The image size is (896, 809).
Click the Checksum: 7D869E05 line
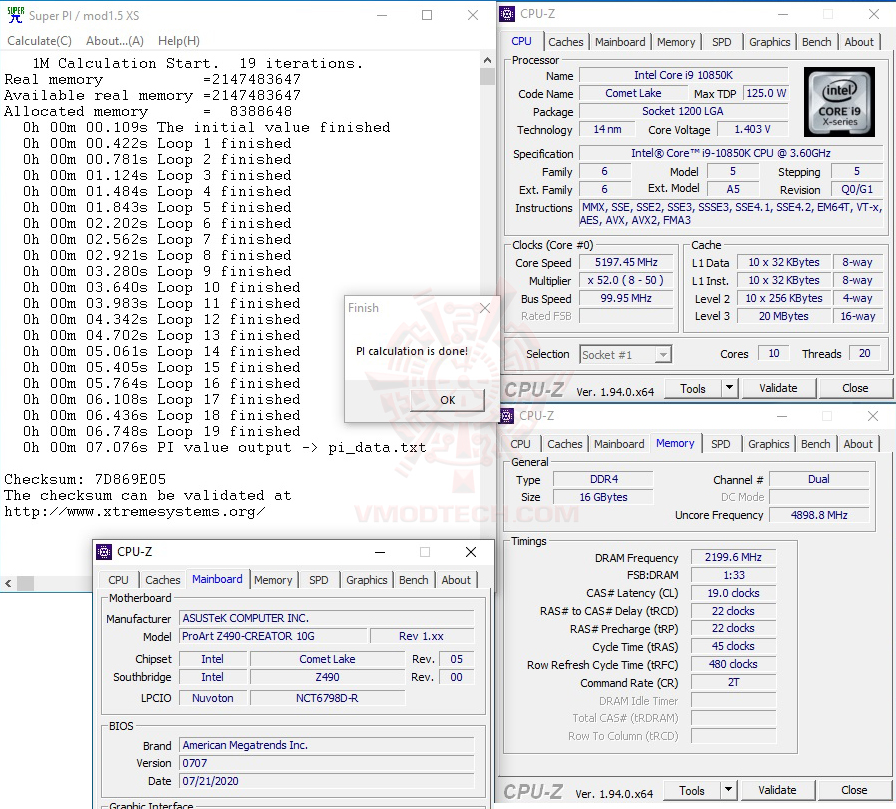click(x=85, y=479)
